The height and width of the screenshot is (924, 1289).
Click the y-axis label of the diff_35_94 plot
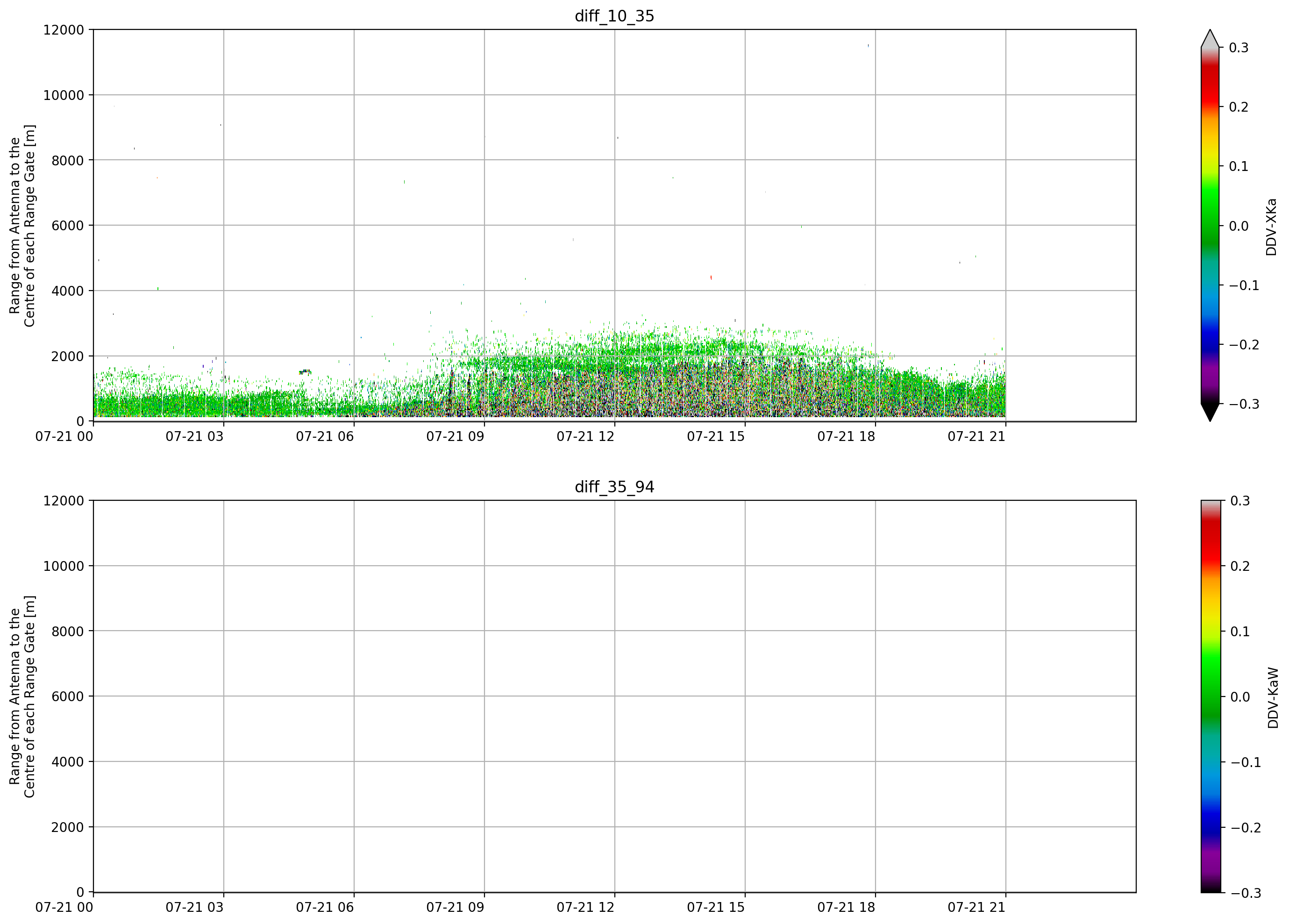pos(22,697)
